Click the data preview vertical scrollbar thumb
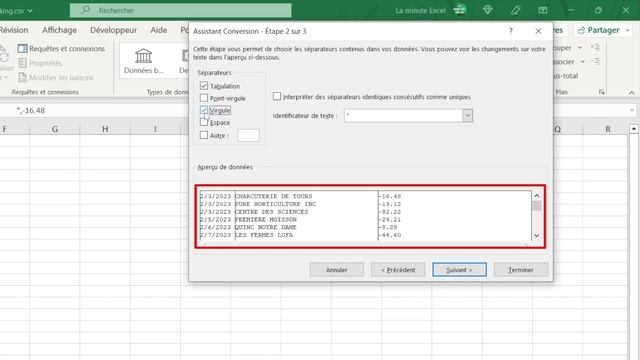The height and width of the screenshot is (360, 640). [x=537, y=206]
